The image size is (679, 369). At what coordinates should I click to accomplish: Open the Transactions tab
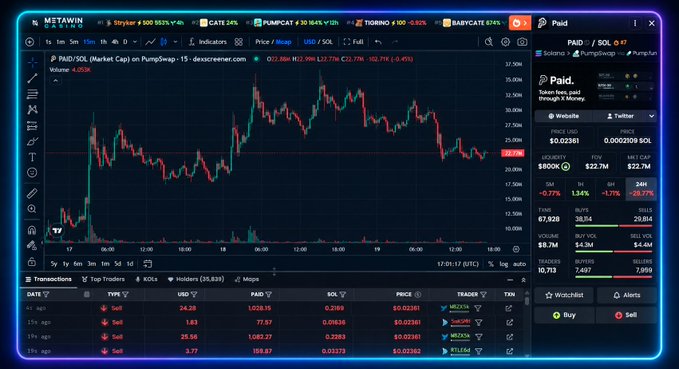point(48,279)
